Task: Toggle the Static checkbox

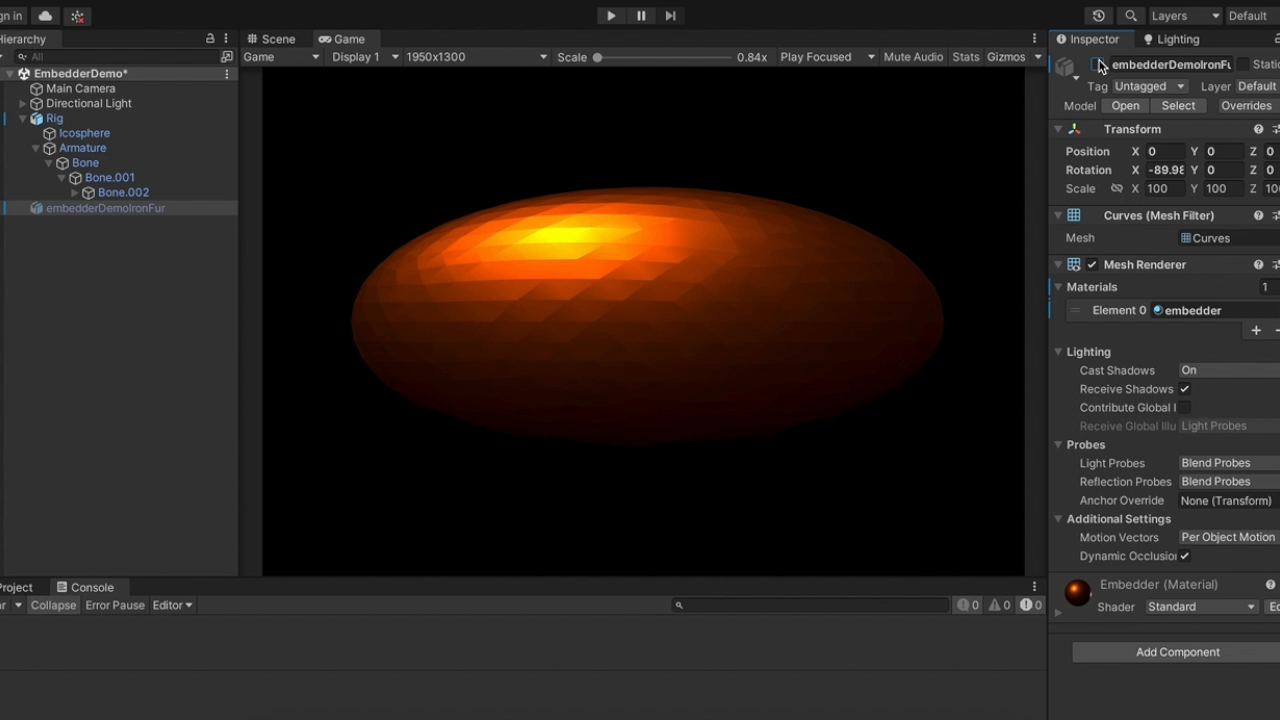Action: pyautogui.click(x=1242, y=65)
